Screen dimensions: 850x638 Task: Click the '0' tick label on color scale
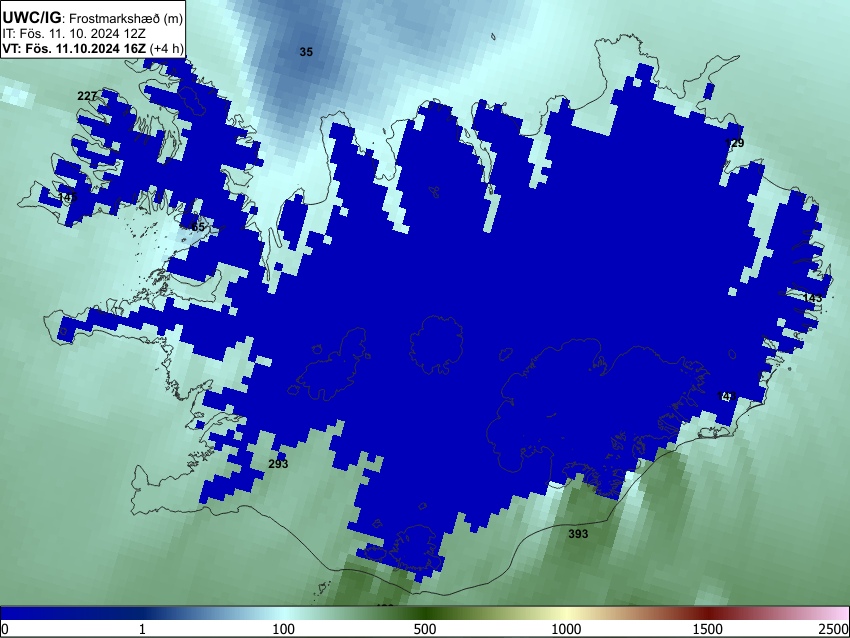5,629
